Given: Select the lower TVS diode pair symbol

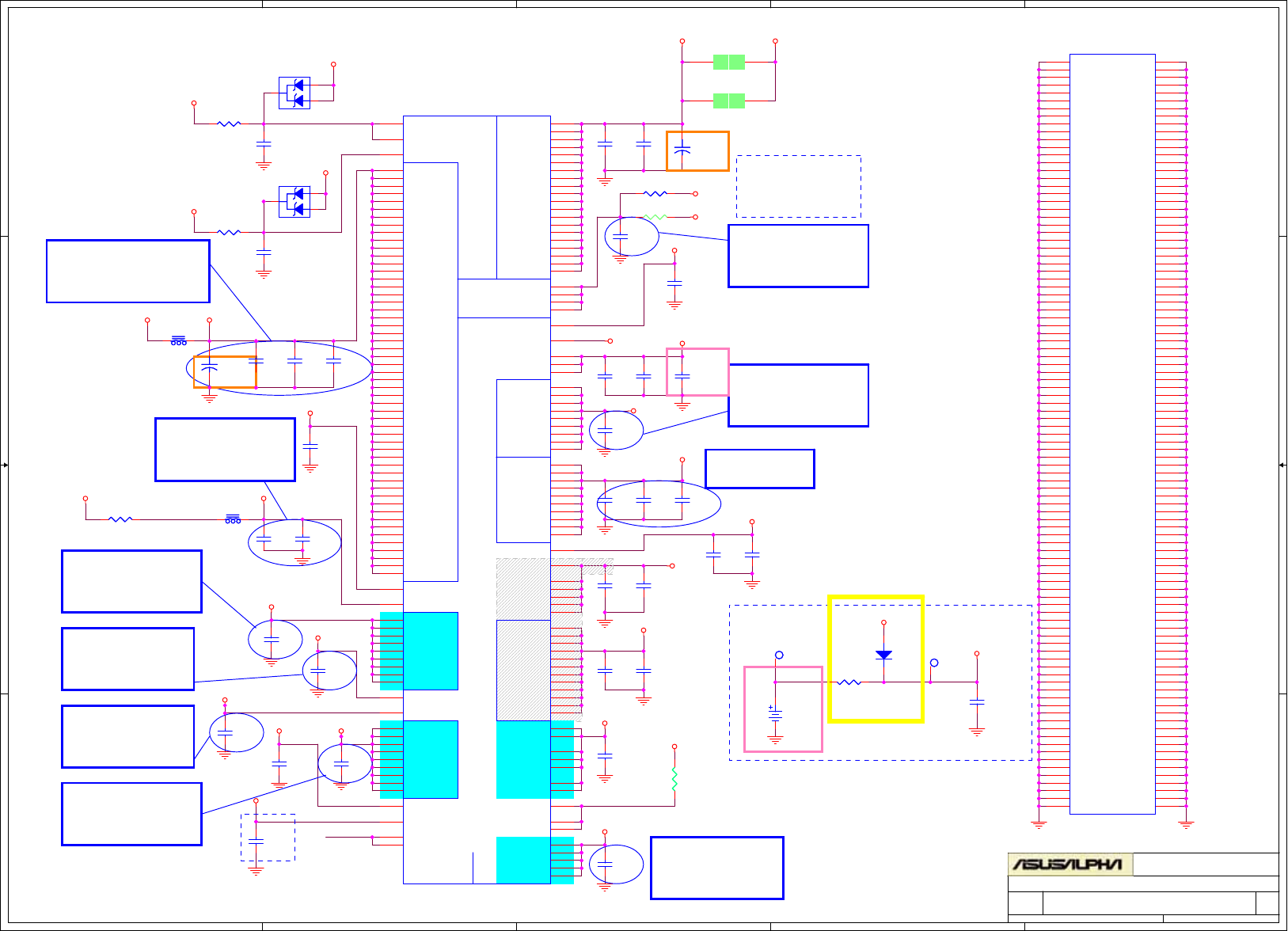Looking at the screenshot, I should pyautogui.click(x=294, y=201).
